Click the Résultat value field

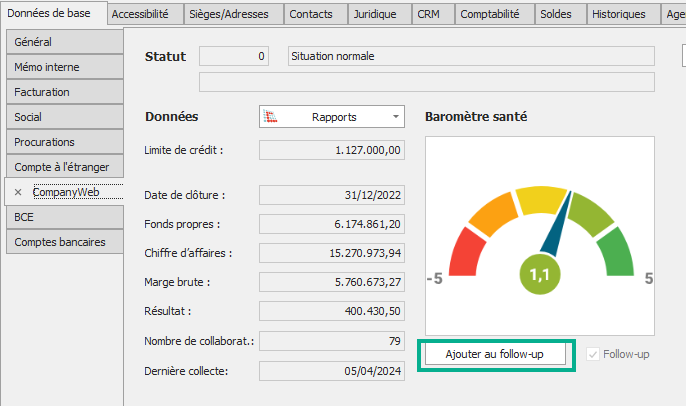332,311
